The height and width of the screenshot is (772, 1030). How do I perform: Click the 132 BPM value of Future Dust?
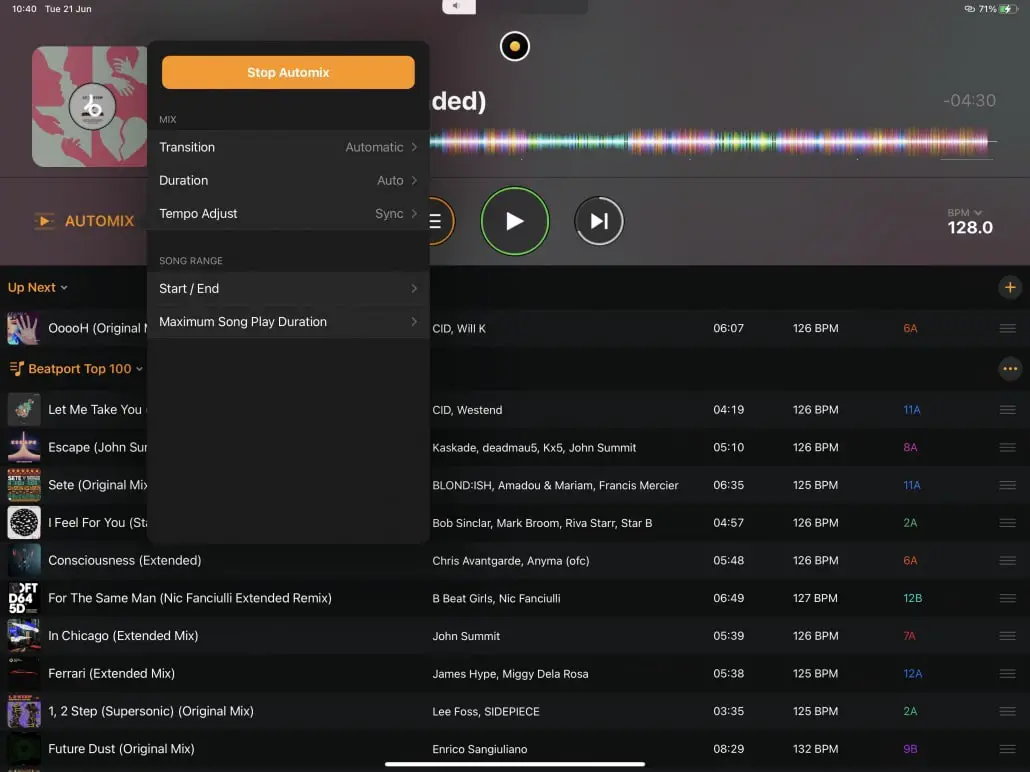[x=815, y=748]
